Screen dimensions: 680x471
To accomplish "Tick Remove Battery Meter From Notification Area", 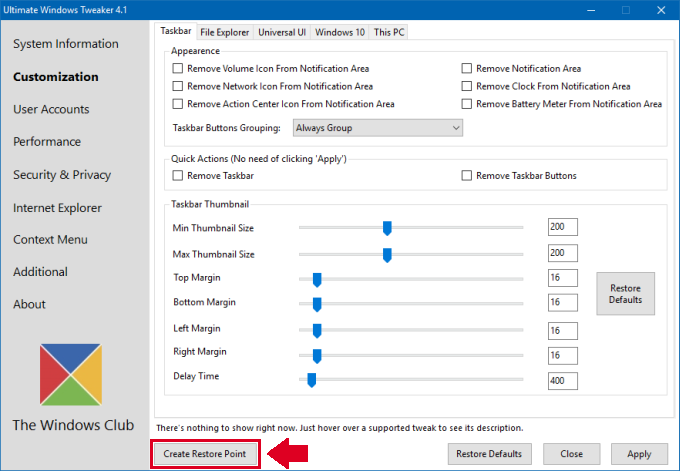I will point(467,104).
